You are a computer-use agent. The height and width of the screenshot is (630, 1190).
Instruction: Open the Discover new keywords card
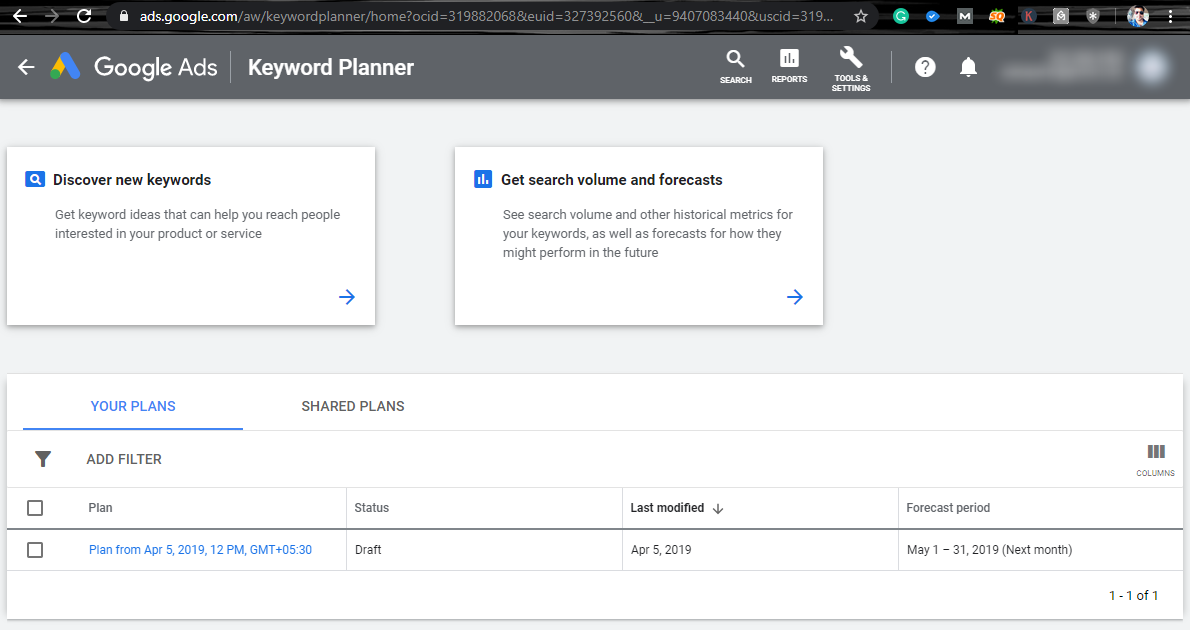[190, 236]
